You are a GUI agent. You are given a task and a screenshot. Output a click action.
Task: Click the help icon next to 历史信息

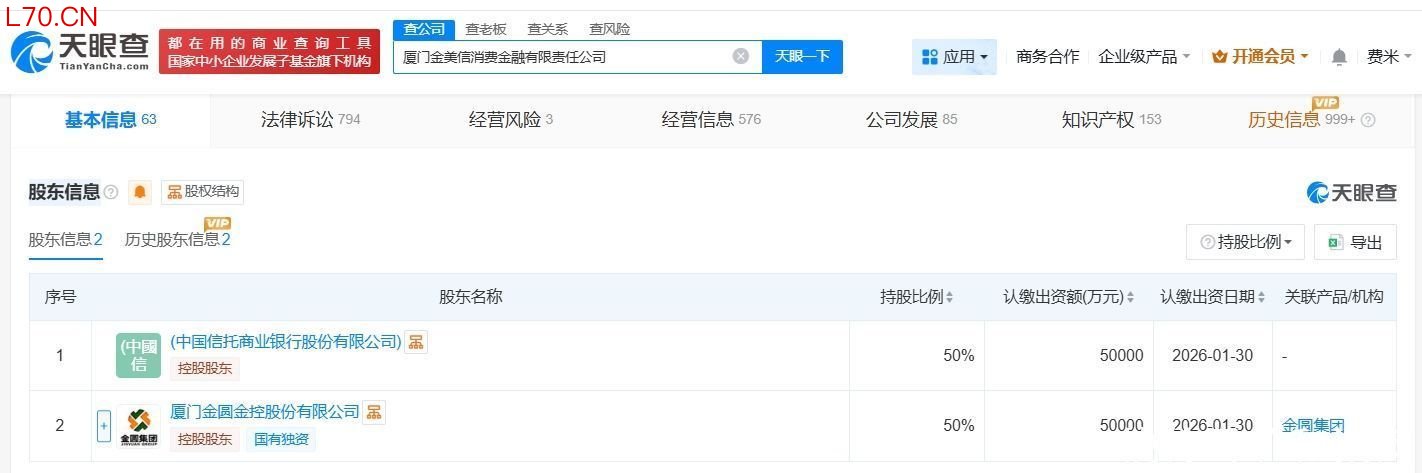point(1368,120)
